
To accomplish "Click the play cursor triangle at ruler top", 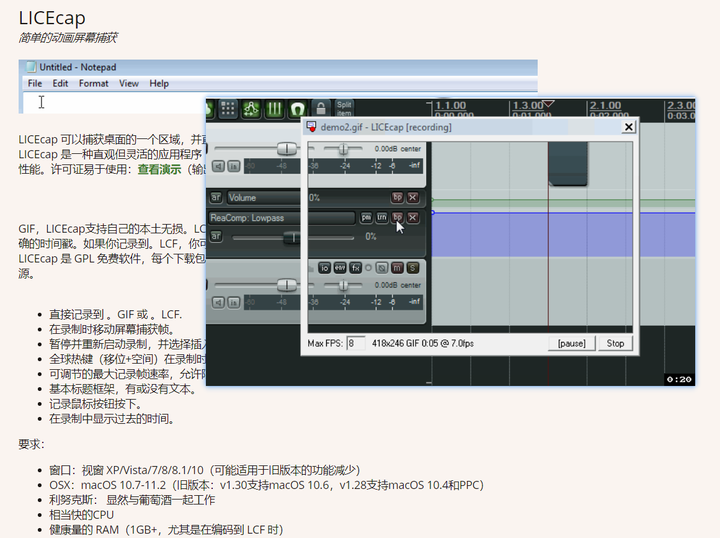I will tap(549, 104).
